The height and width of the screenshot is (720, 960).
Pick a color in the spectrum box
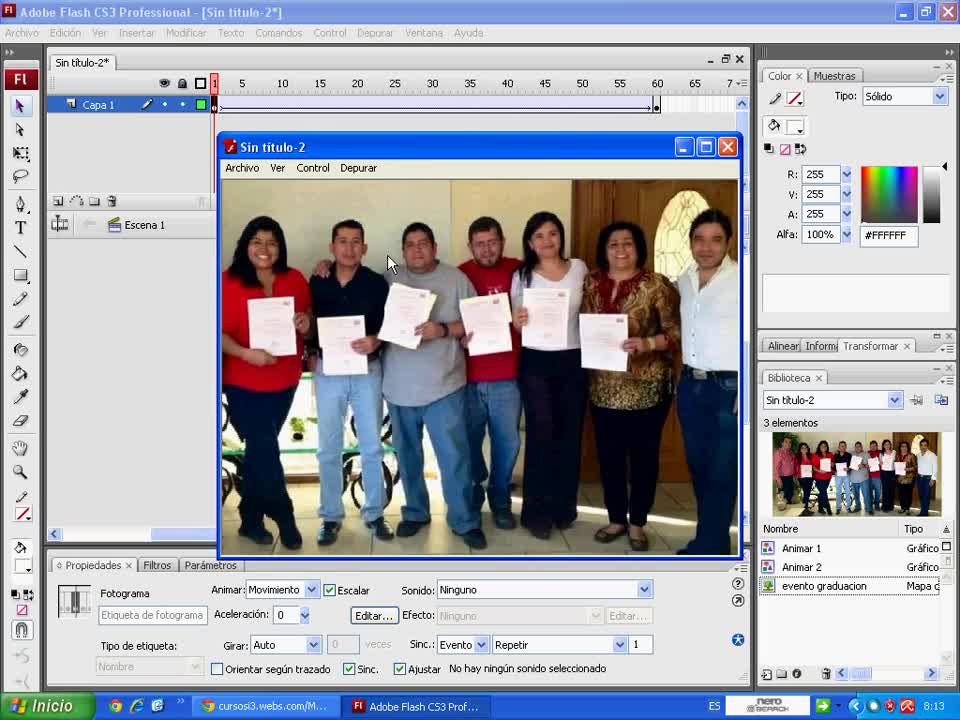(889, 194)
